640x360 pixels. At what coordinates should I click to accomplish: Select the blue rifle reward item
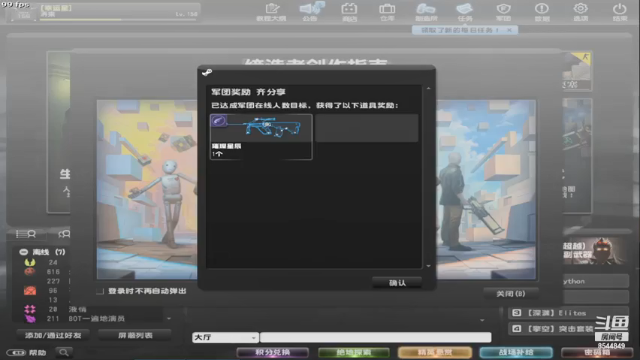pos(261,137)
